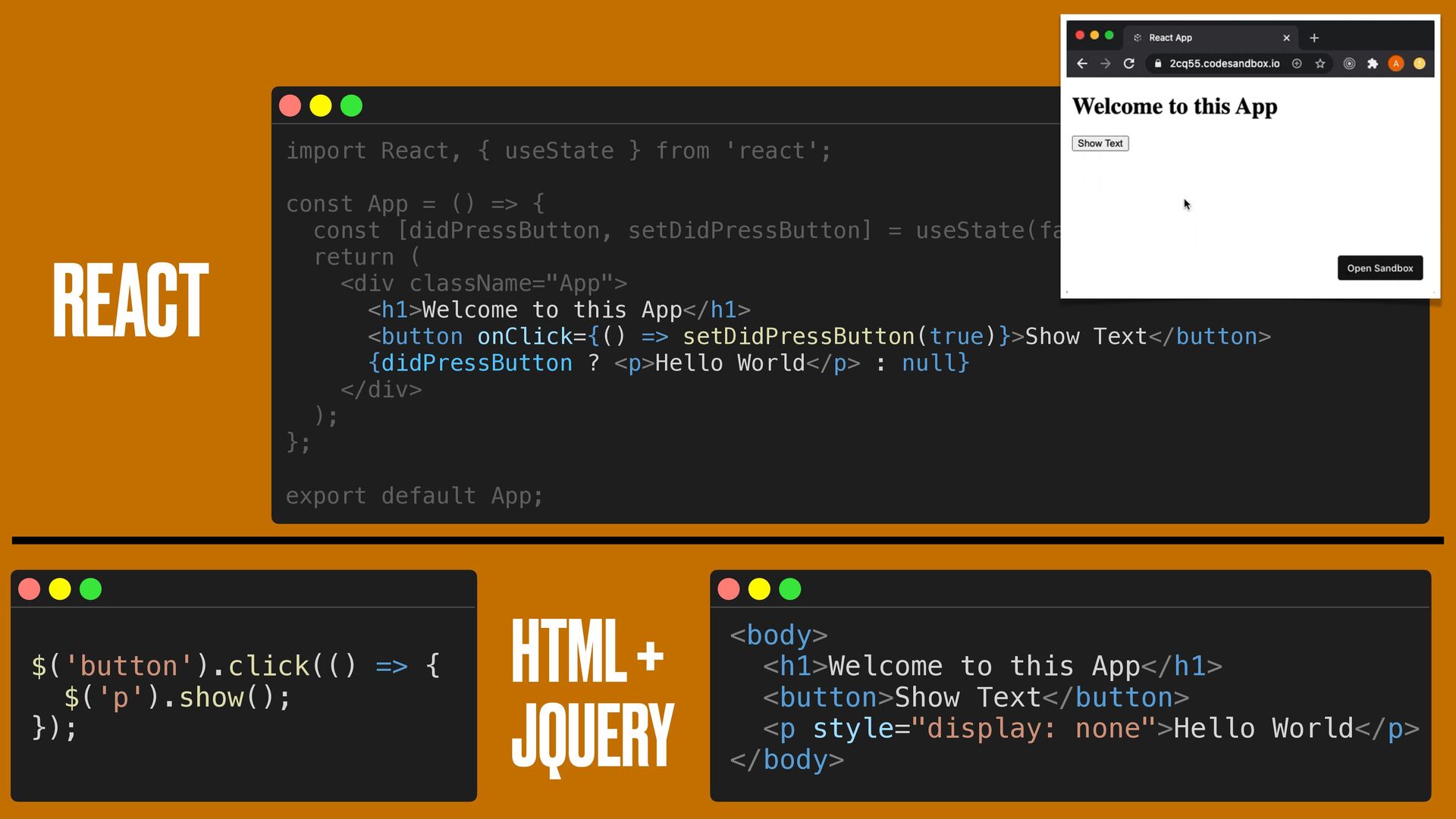Click the "$('button').click" jQuery line

pos(235,666)
